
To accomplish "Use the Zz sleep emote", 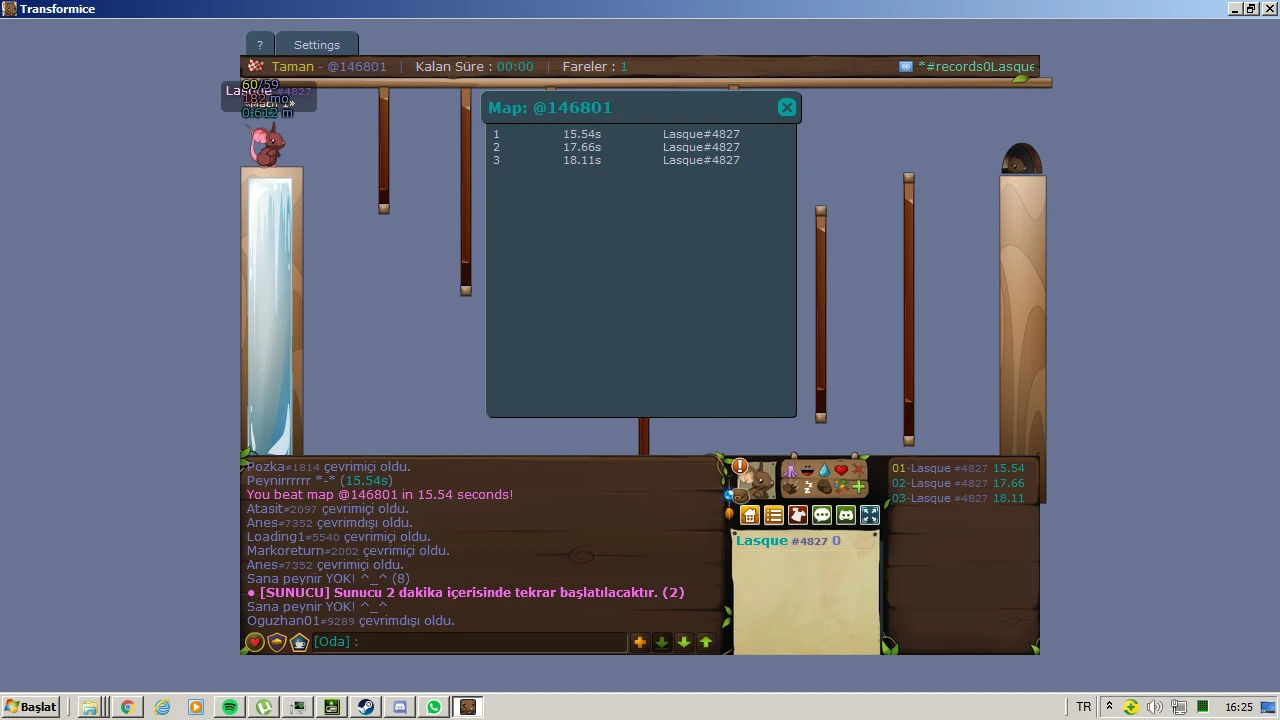I will [807, 487].
